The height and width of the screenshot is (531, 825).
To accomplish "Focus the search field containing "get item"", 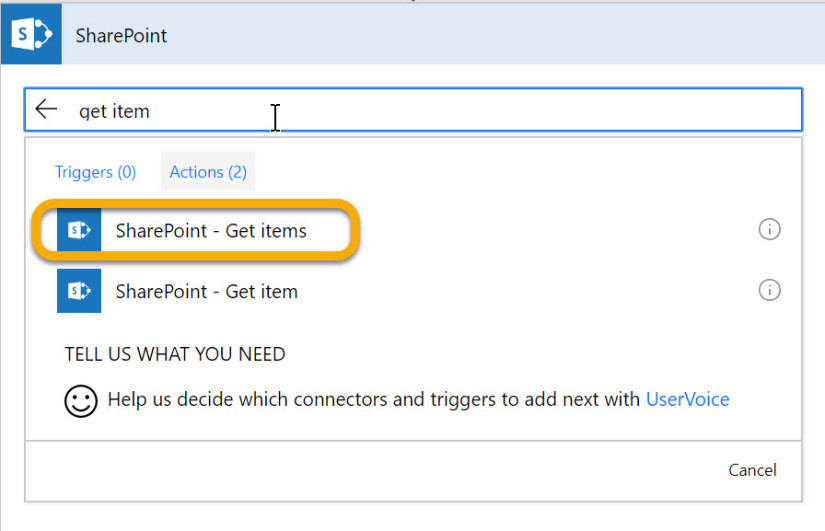I will pos(430,110).
